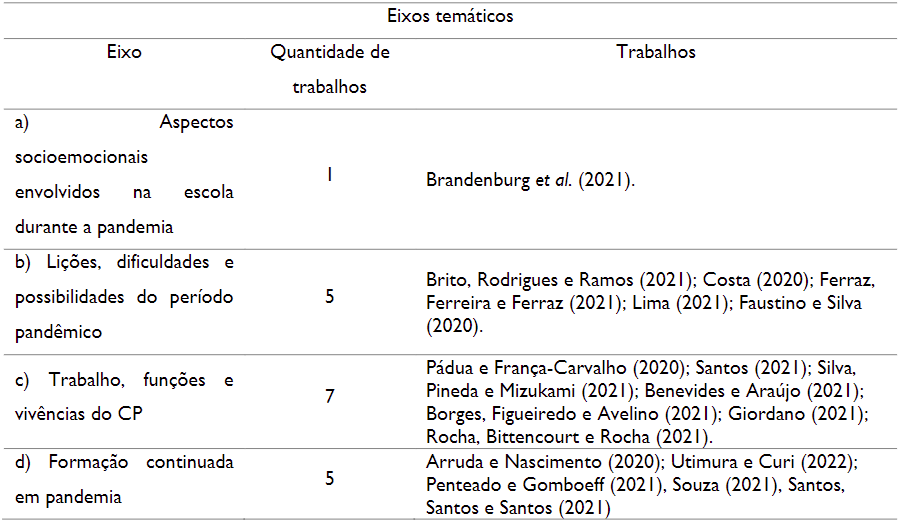Click the quantity value 1 cell
This screenshot has height=522, width=900.
[329, 175]
